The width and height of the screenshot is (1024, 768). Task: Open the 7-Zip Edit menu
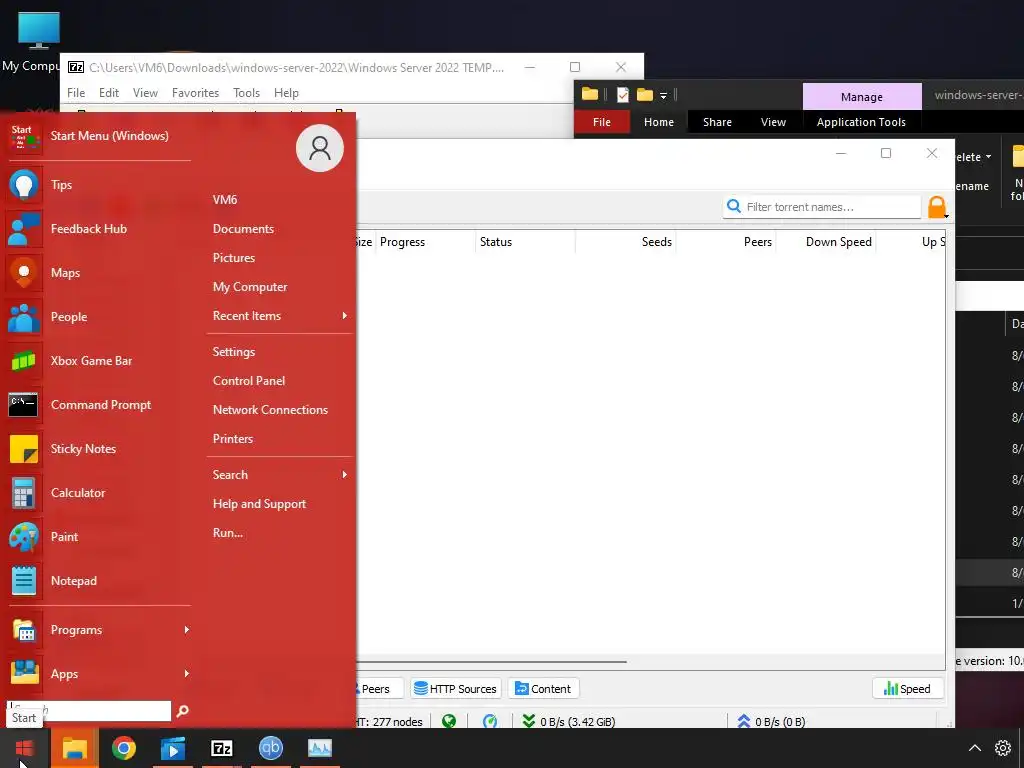point(108,93)
